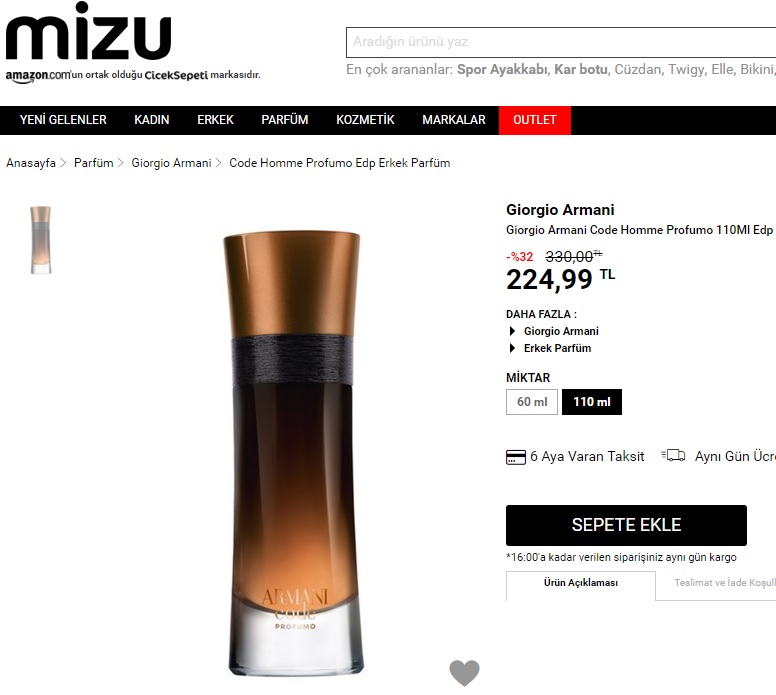This screenshot has height=695, width=776.
Task: Add product to favorites with heart icon
Action: [464, 673]
